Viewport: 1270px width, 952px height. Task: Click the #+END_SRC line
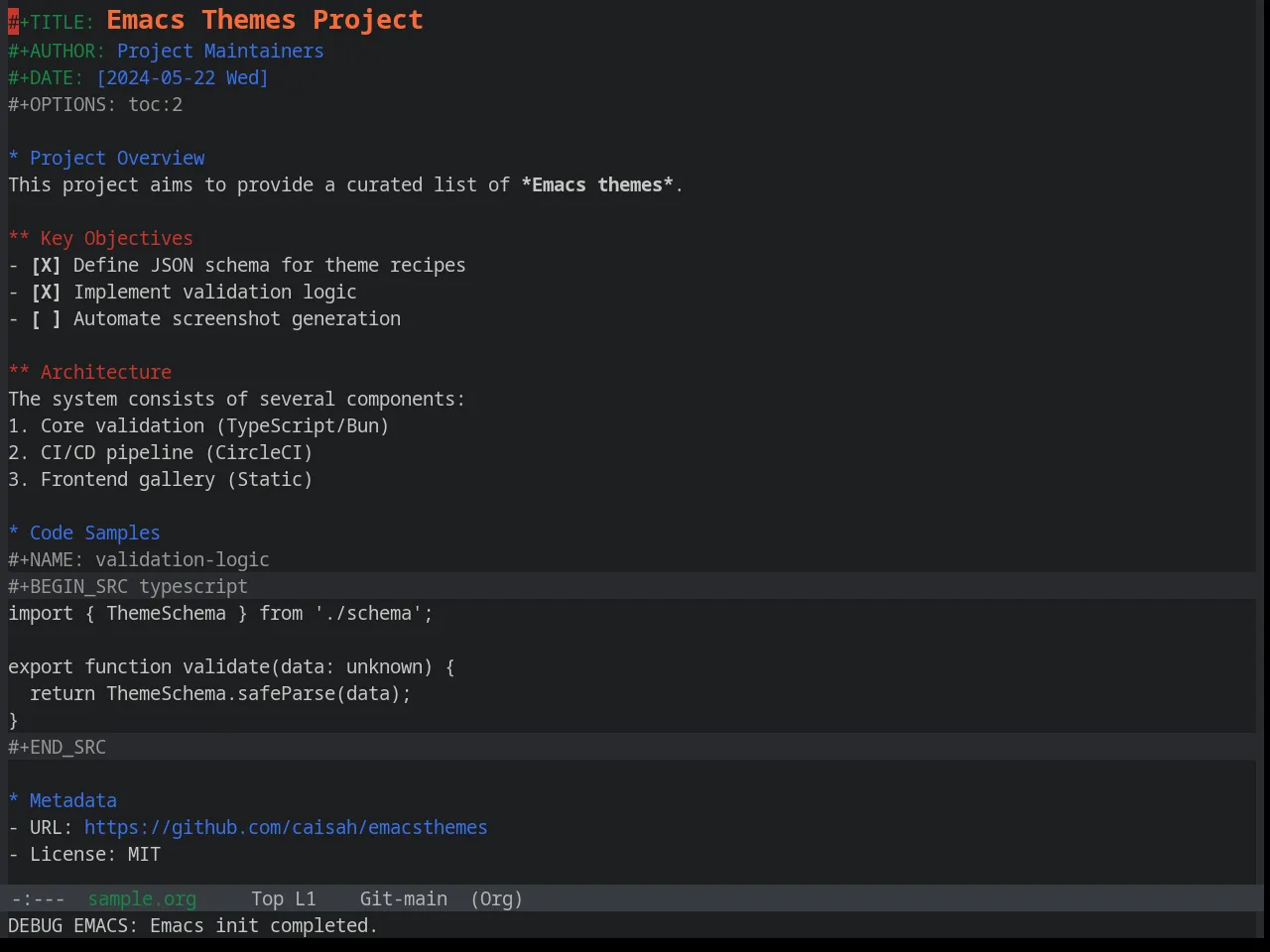tap(57, 748)
